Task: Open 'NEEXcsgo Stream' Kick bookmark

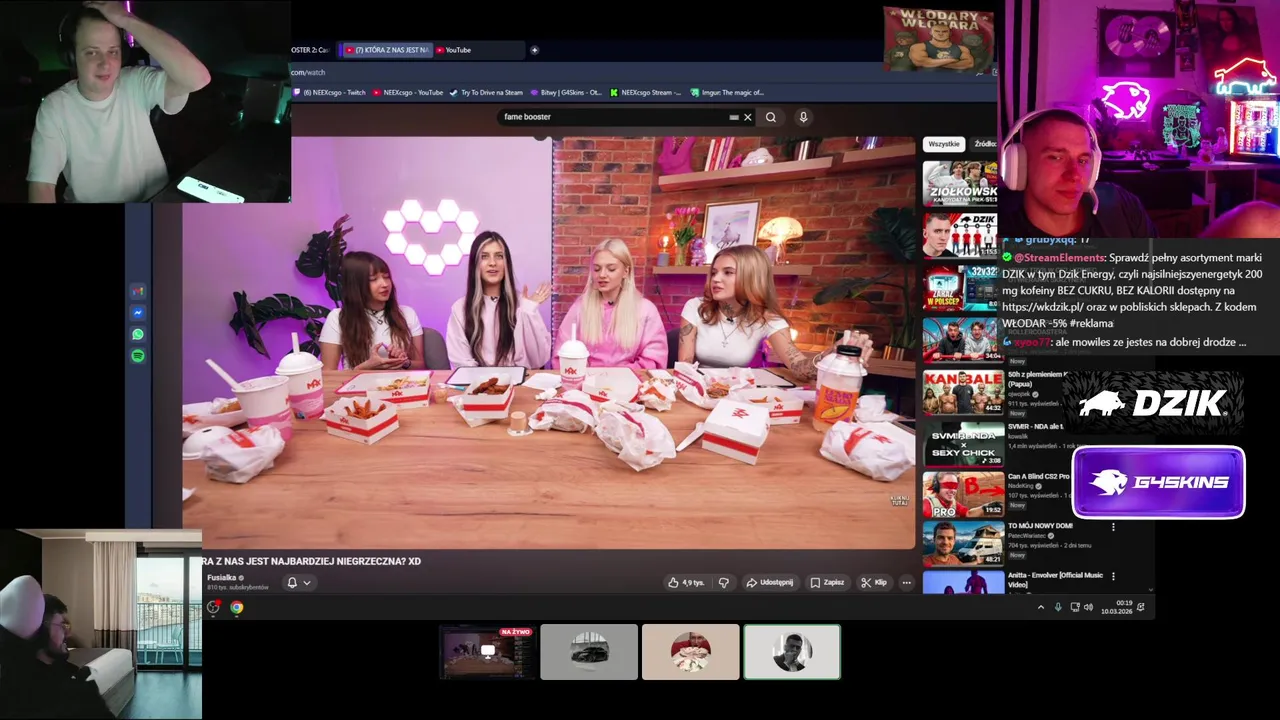Action: pyautogui.click(x=646, y=92)
